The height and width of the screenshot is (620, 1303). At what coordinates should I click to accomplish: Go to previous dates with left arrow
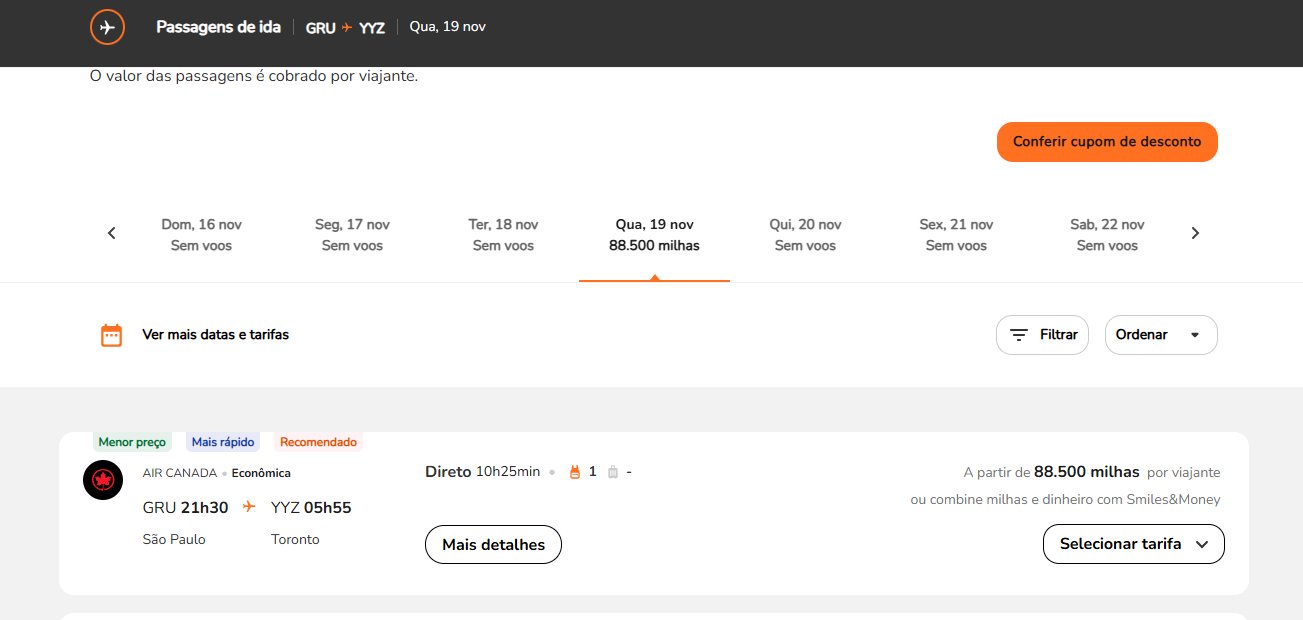(112, 233)
